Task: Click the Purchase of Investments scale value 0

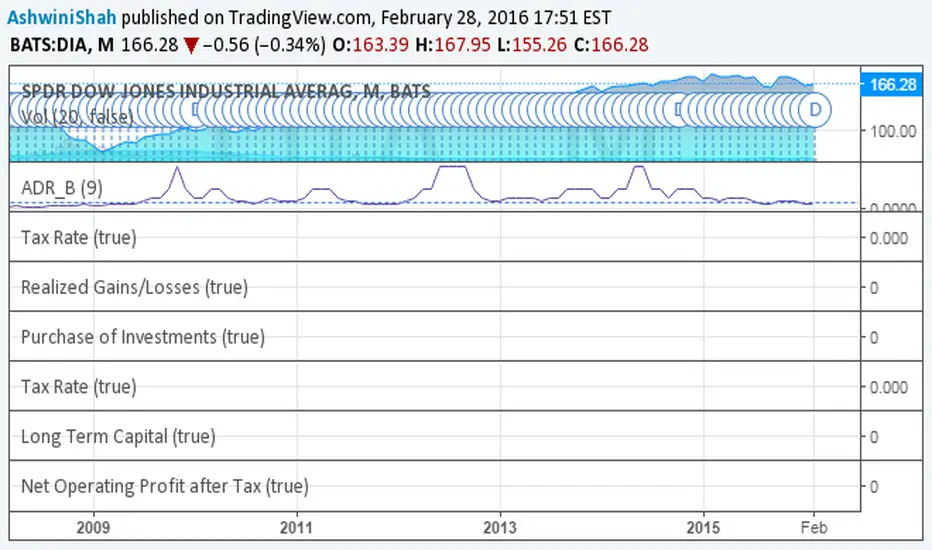Action: [x=874, y=338]
